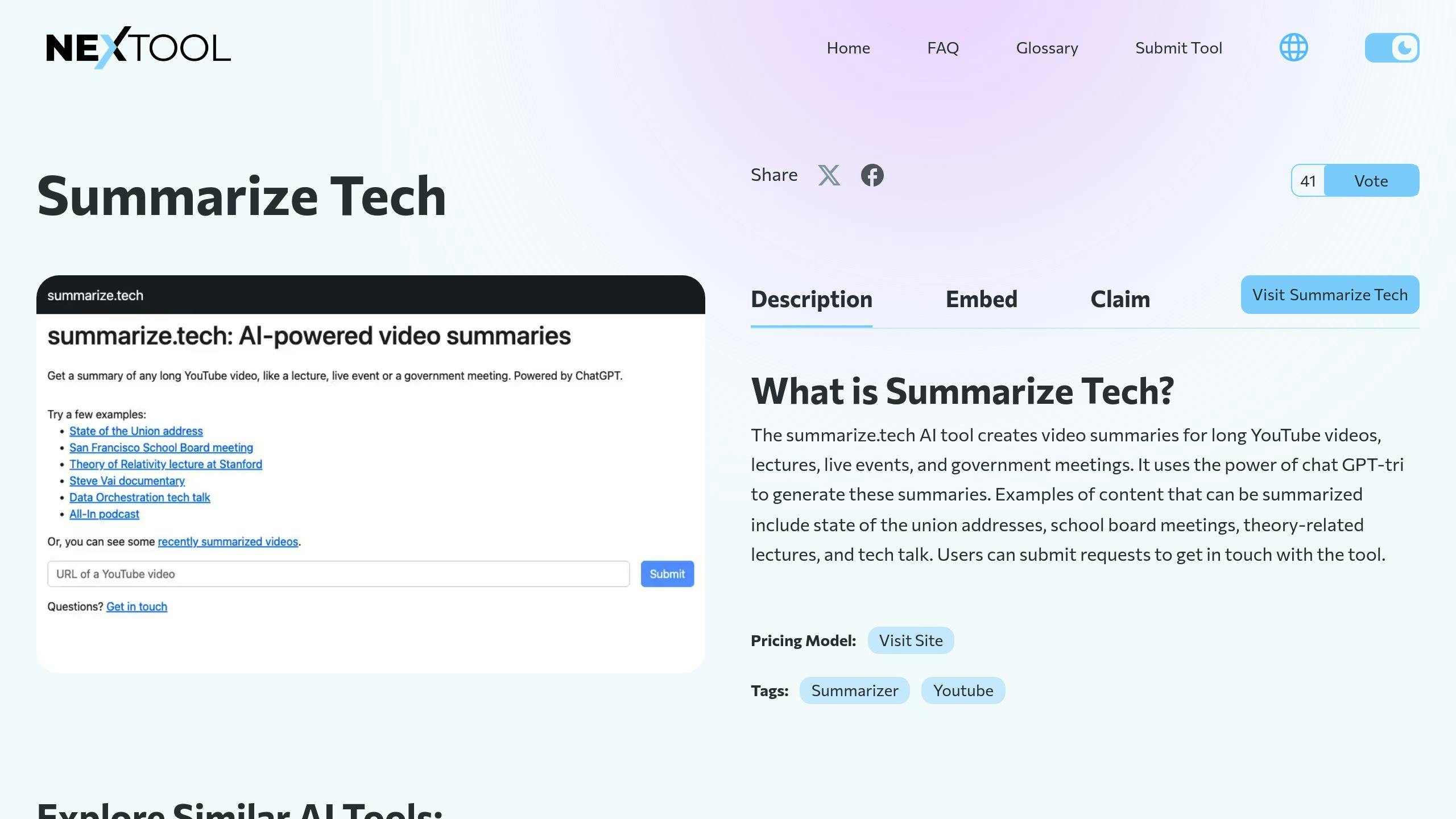Click the Summarizer tag icon
The image size is (1456, 819).
point(854,690)
